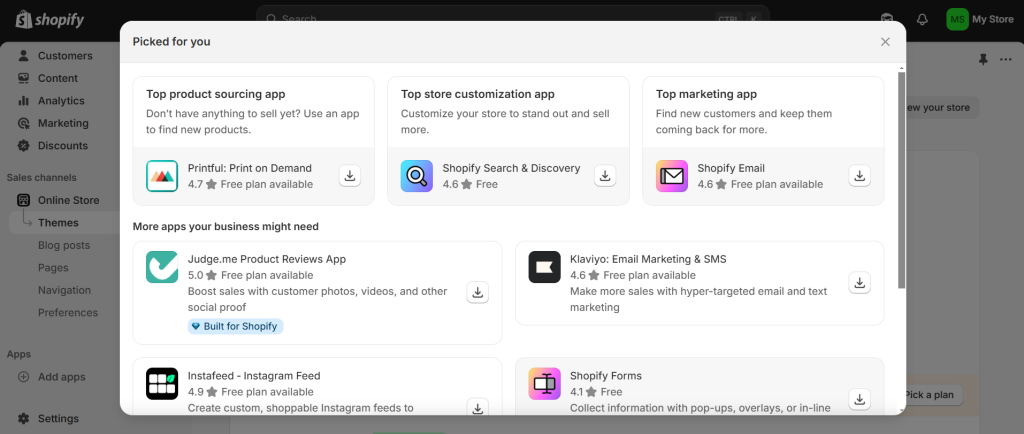Open the Shopify Search & Discovery title
Image resolution: width=1024 pixels, height=434 pixels.
click(x=511, y=168)
